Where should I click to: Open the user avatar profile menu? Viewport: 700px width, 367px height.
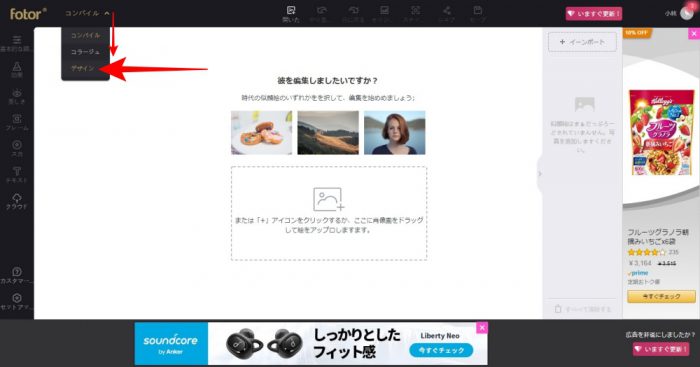coord(686,13)
